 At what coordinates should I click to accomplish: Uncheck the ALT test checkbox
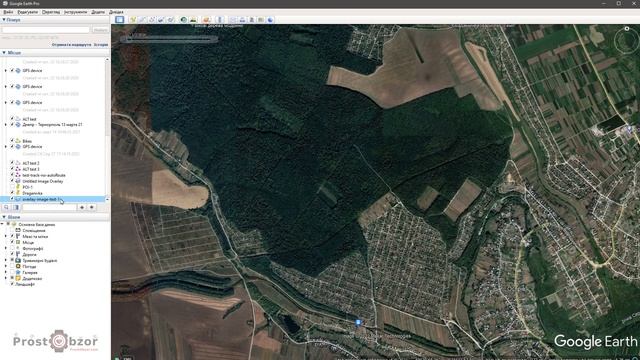12,119
